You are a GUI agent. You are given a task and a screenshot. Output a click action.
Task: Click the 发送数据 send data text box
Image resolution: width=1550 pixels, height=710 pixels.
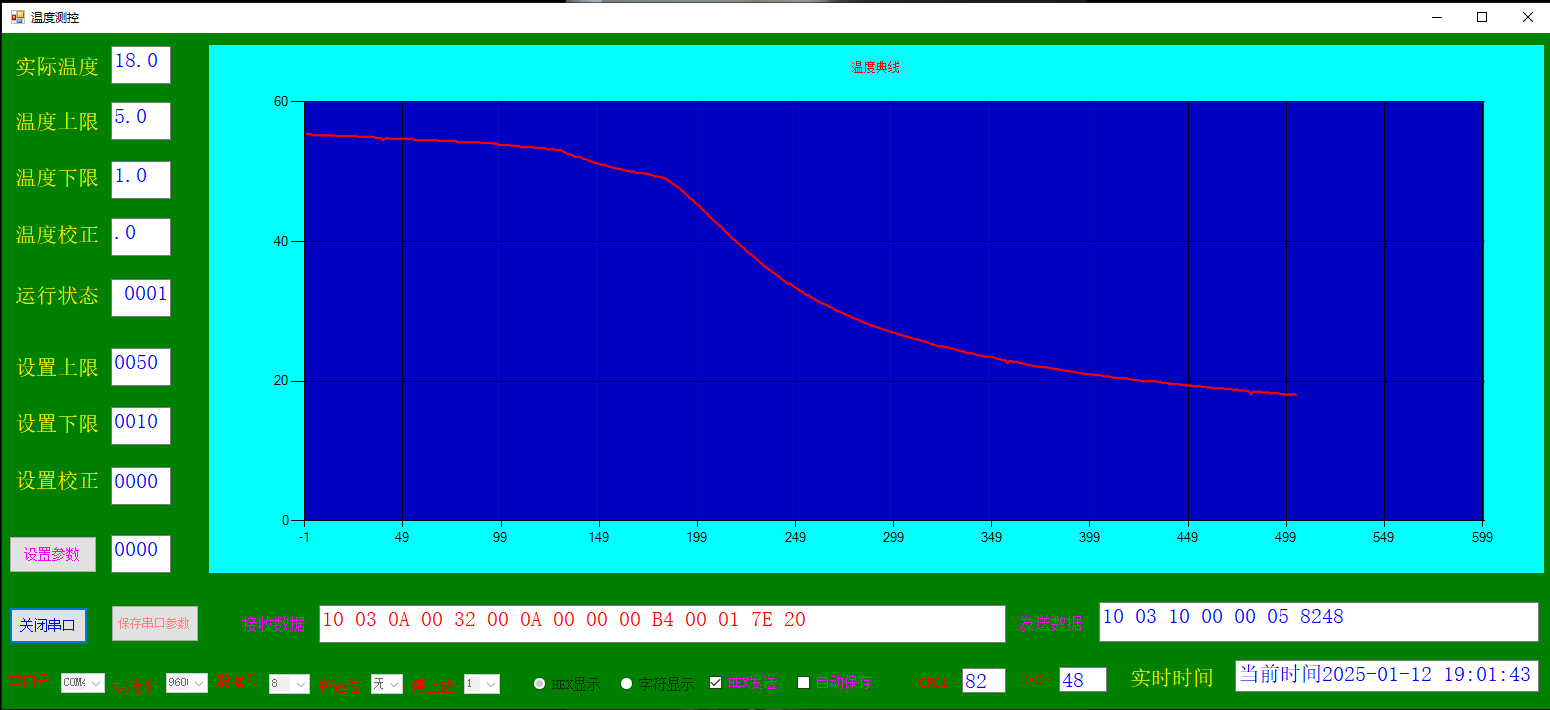pyautogui.click(x=1318, y=621)
